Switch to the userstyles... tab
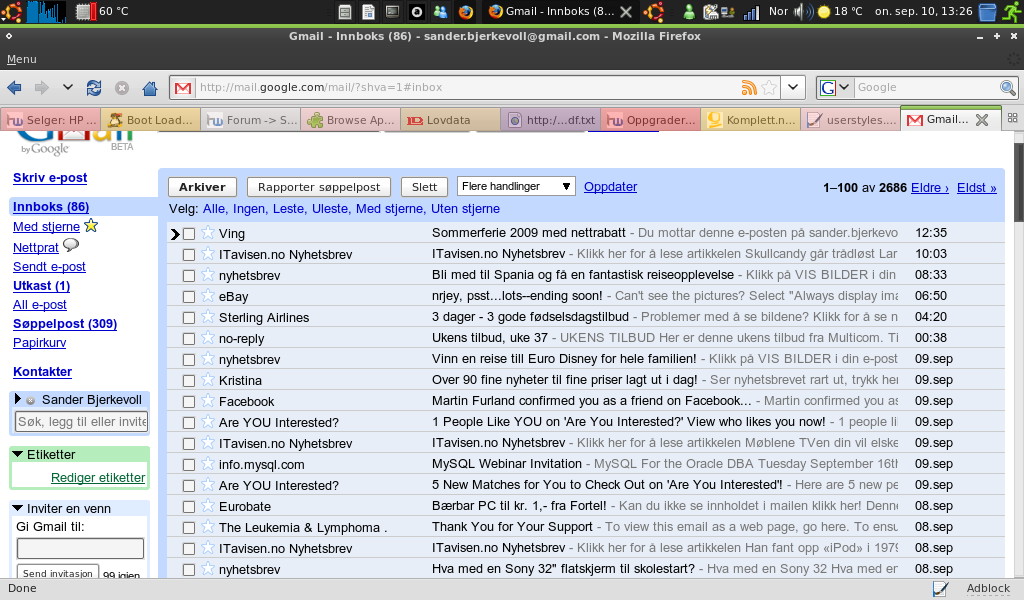The height and width of the screenshot is (600, 1024). pos(850,119)
